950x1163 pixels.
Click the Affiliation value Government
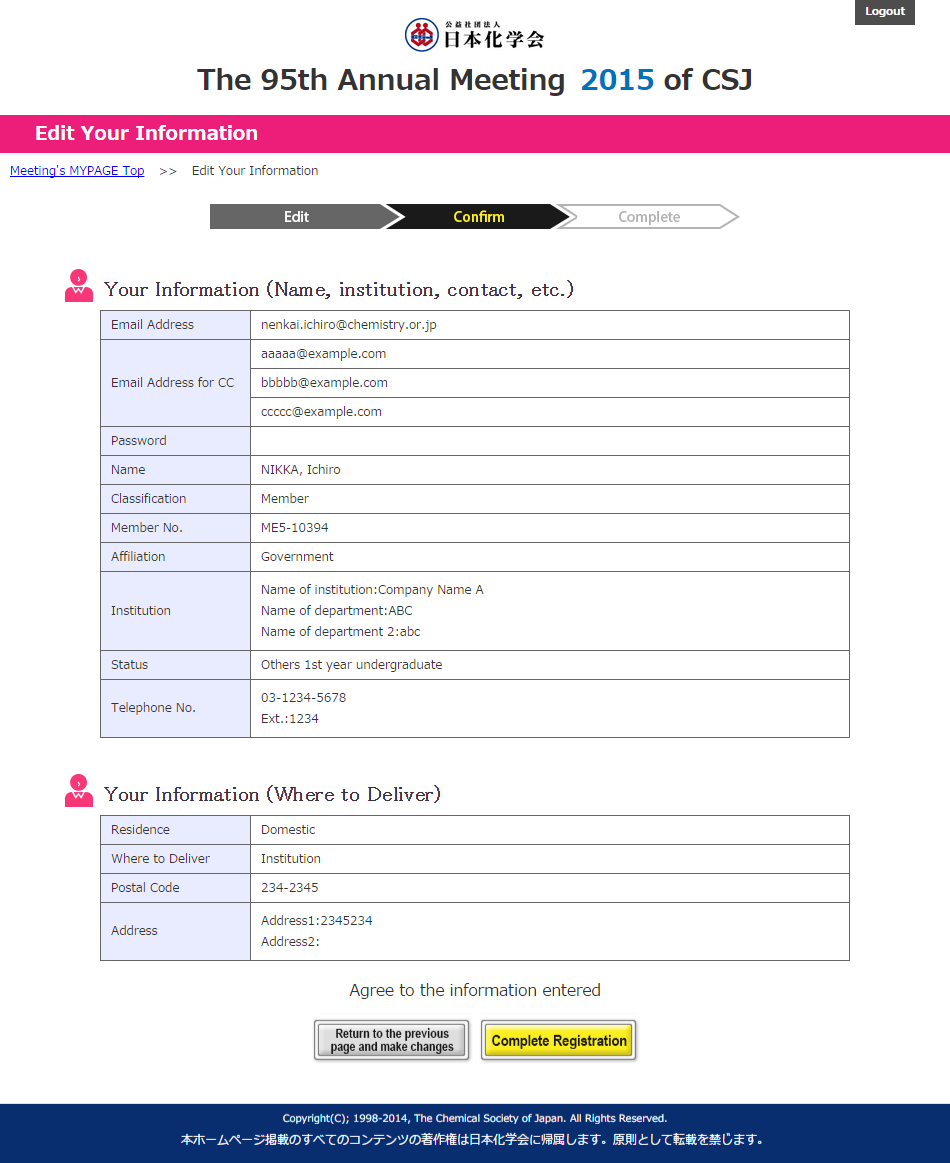[x=297, y=556]
